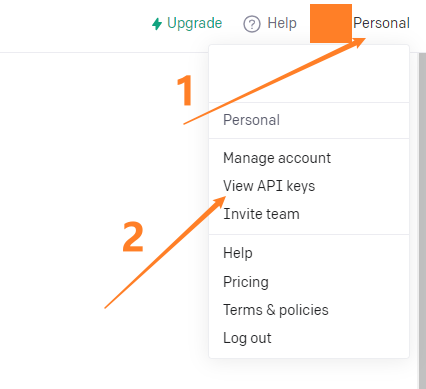Open Terms & policies menu entry
This screenshot has height=389, width=426.
pyautogui.click(x=276, y=310)
